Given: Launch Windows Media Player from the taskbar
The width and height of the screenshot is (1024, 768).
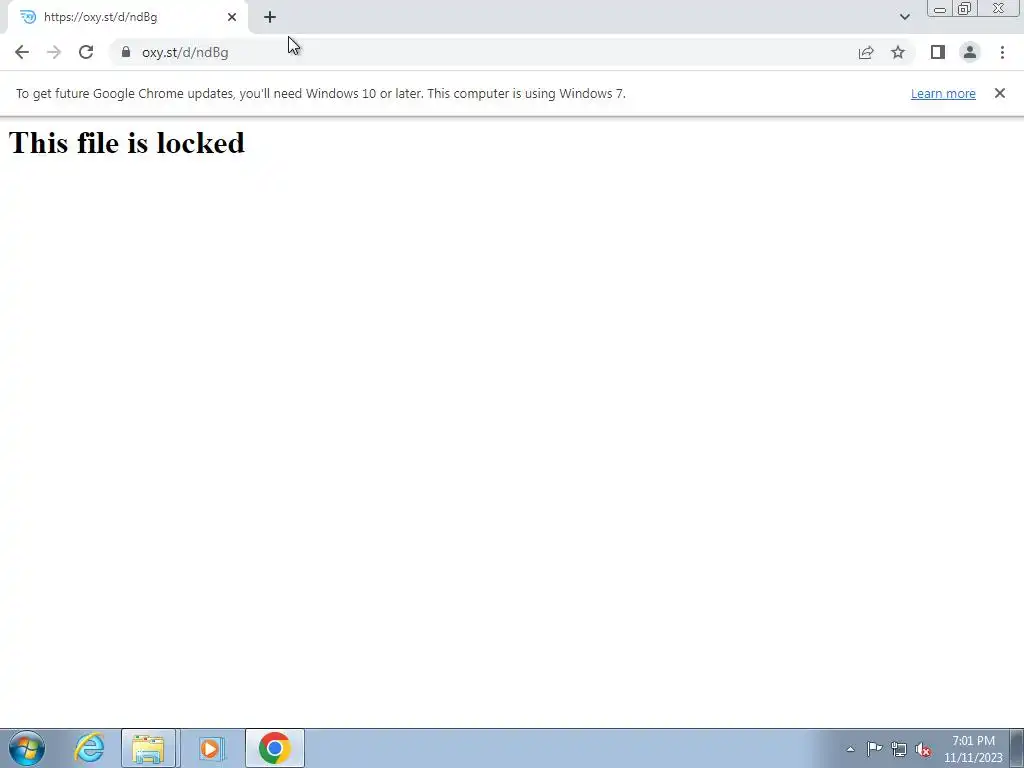Looking at the screenshot, I should [x=211, y=748].
